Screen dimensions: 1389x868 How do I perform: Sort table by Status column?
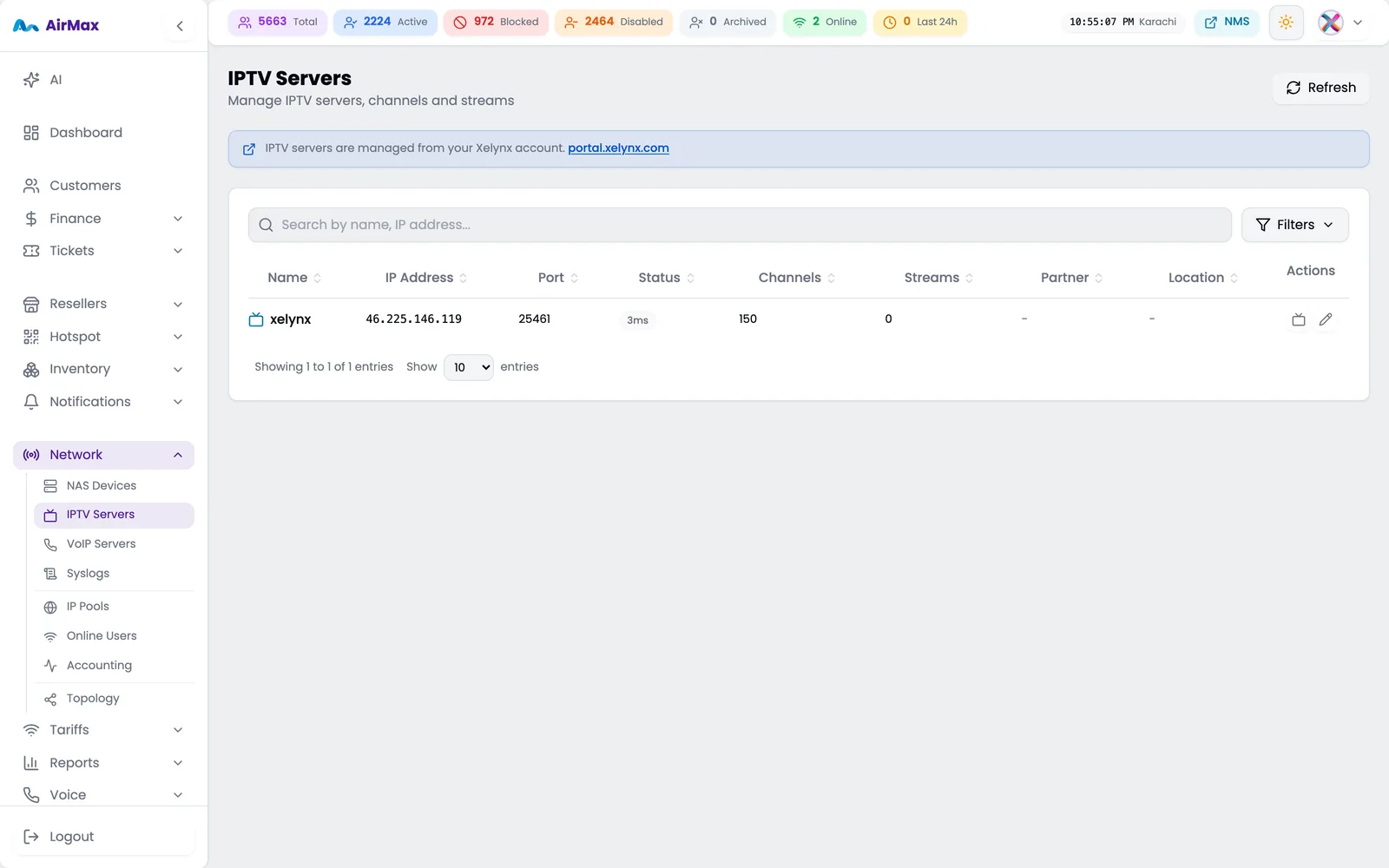click(666, 278)
